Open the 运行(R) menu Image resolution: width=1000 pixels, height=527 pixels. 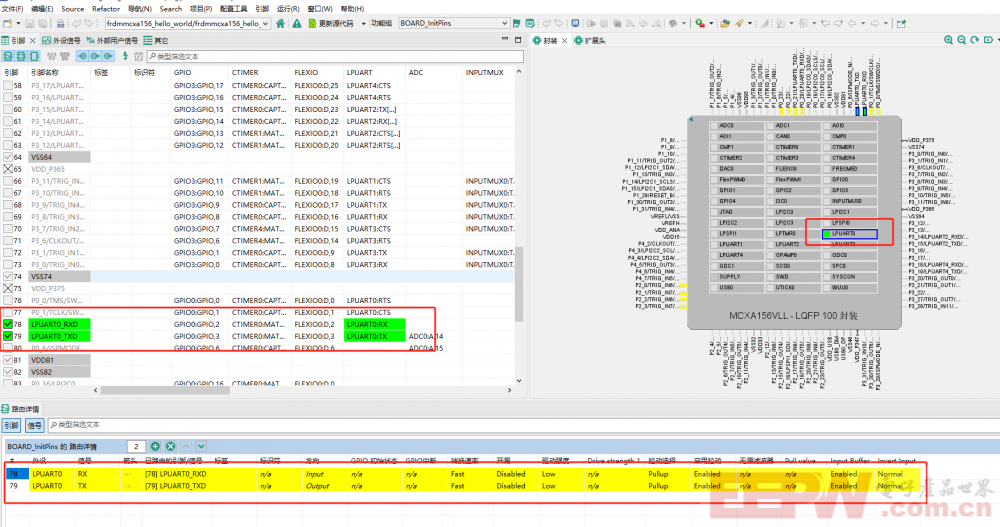pyautogui.click(x=288, y=9)
